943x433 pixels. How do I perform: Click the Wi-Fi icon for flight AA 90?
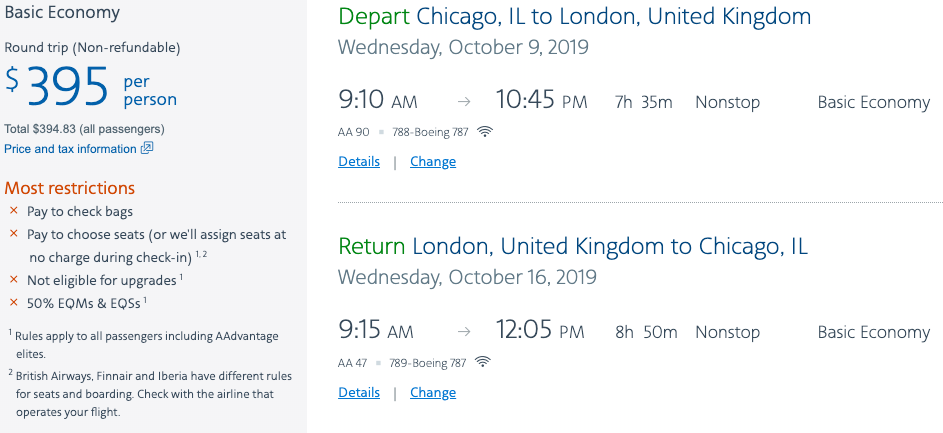point(485,131)
